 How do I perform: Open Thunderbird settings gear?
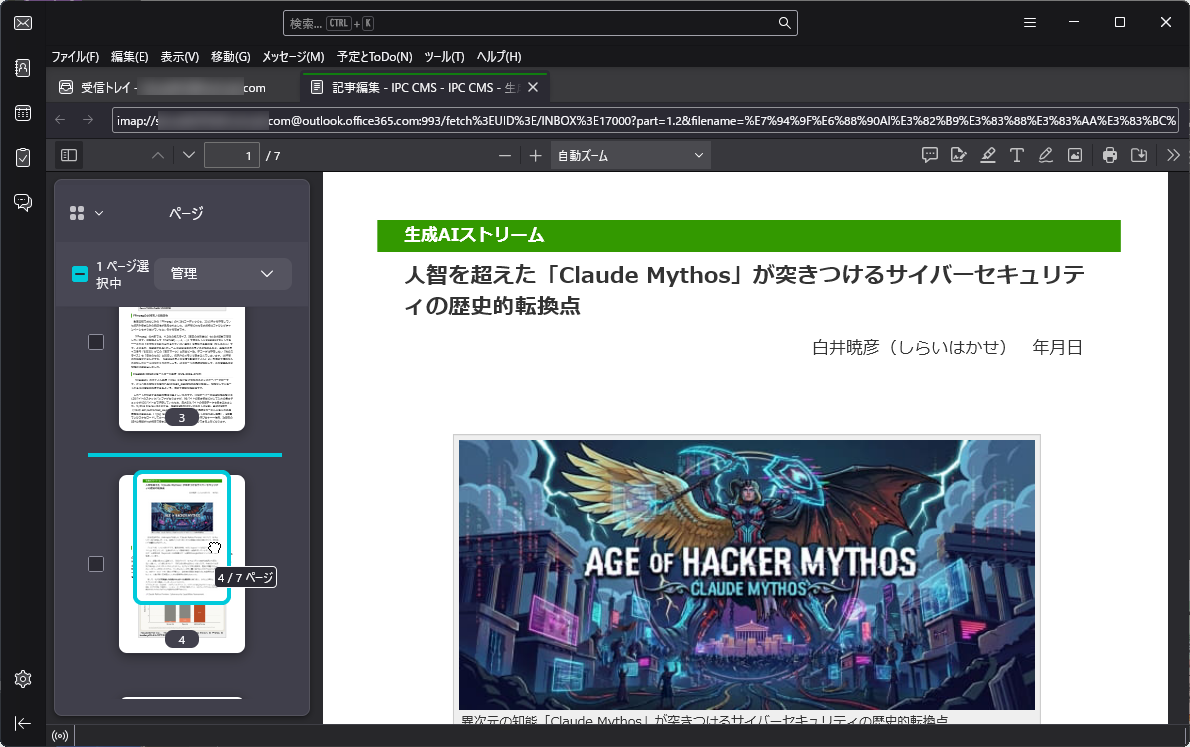[22, 678]
